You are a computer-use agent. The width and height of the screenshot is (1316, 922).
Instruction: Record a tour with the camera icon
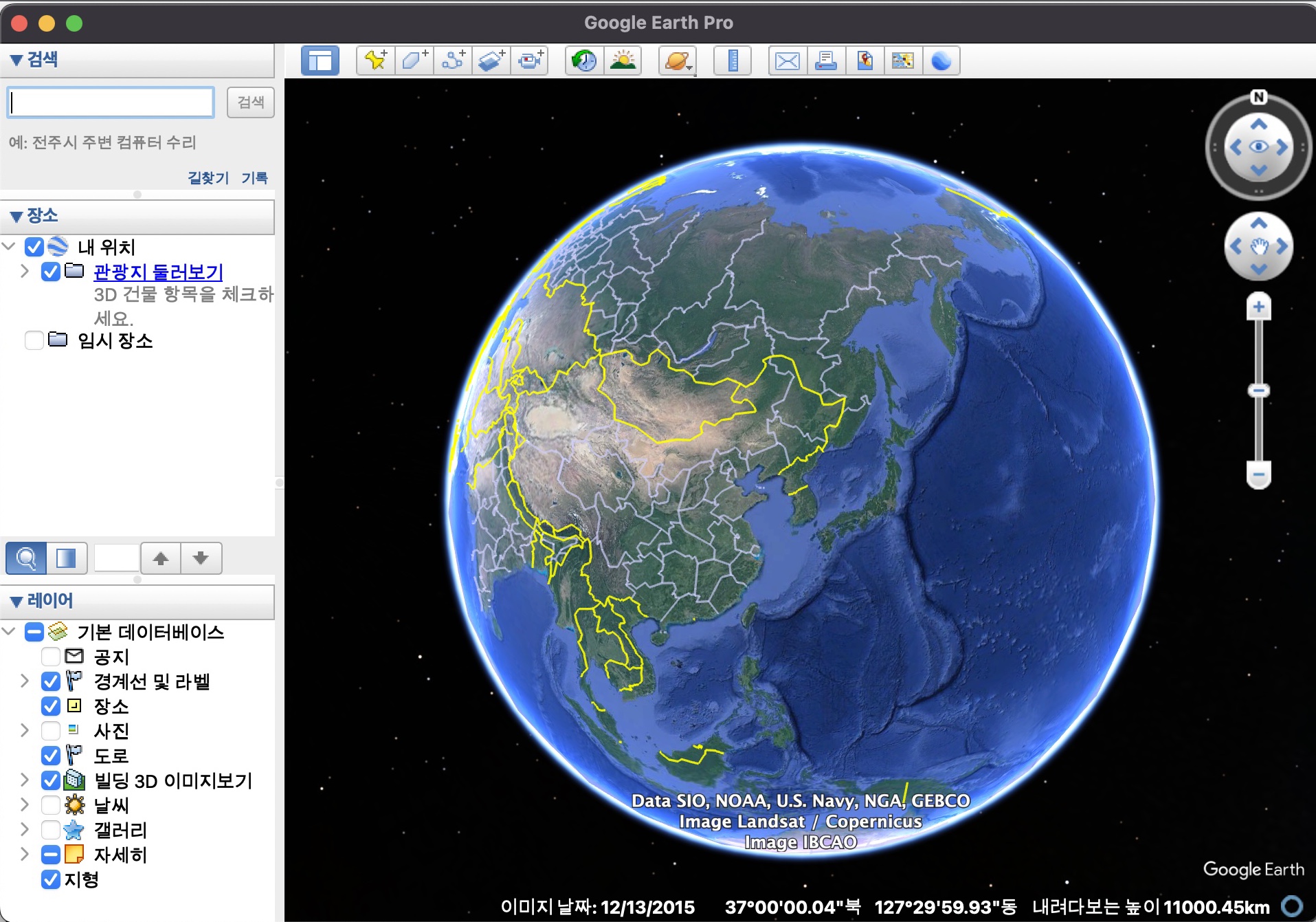[x=530, y=61]
